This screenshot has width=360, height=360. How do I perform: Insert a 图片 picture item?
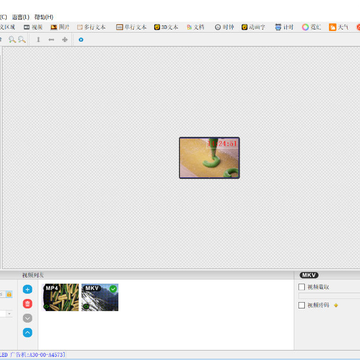60,27
